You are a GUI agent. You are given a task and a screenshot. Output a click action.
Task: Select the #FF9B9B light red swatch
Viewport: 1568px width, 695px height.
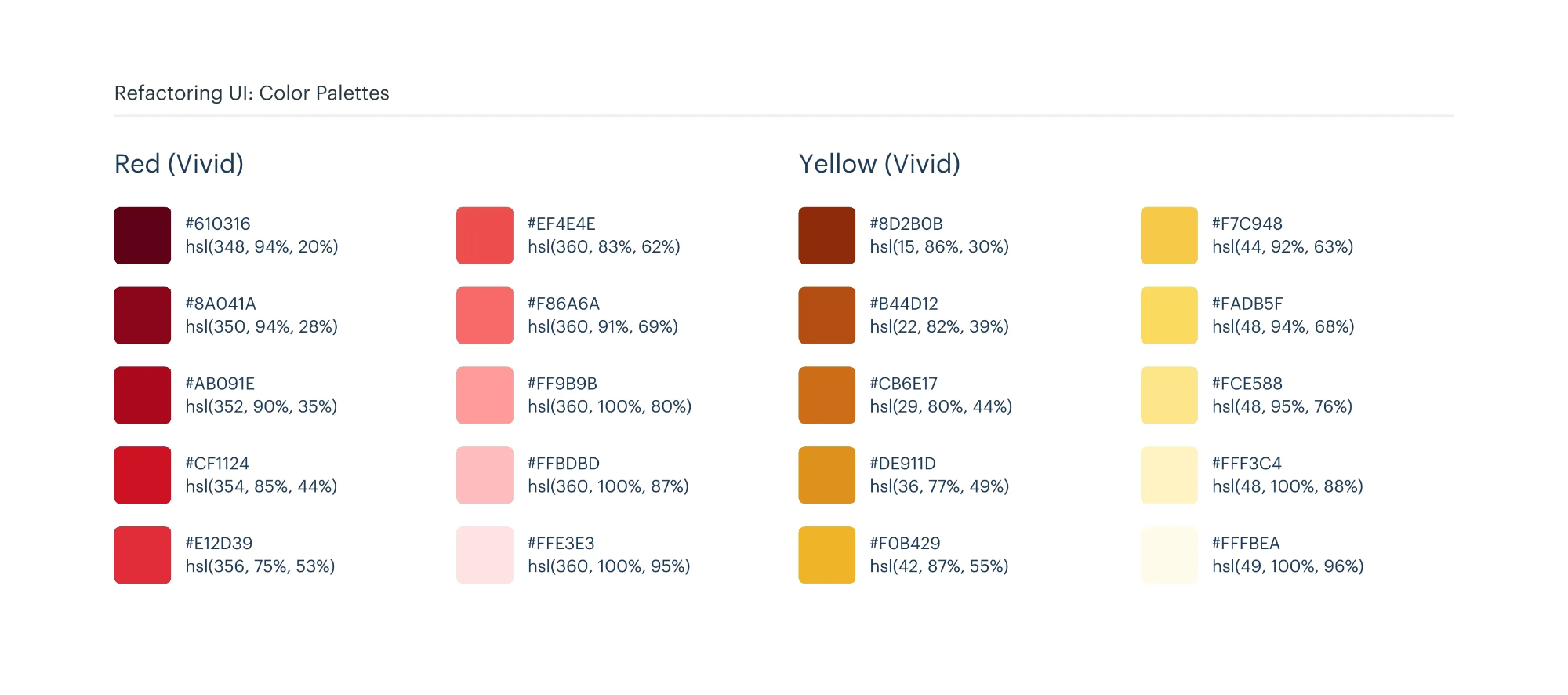point(485,395)
